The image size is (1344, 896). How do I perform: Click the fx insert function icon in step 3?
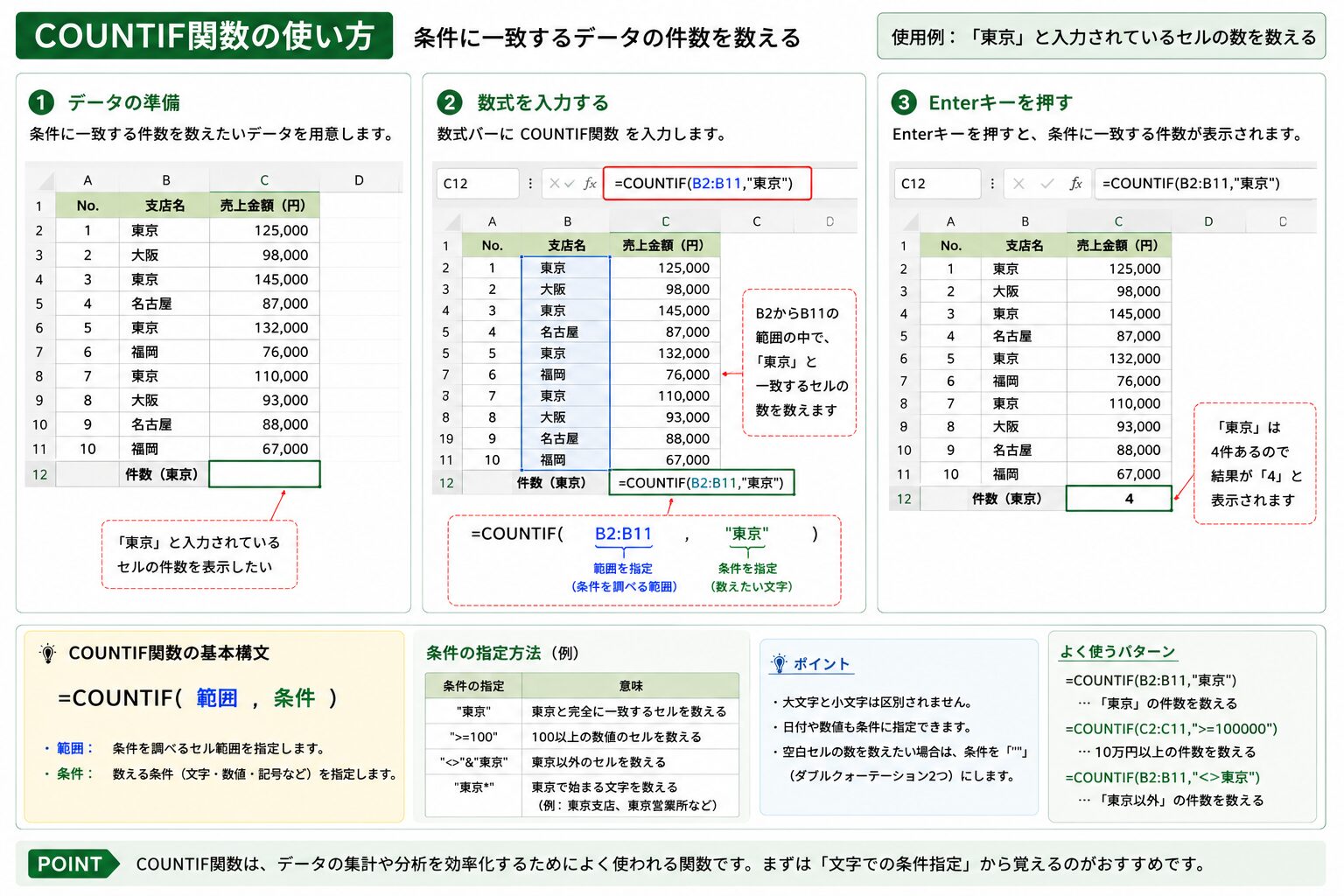click(x=1075, y=184)
